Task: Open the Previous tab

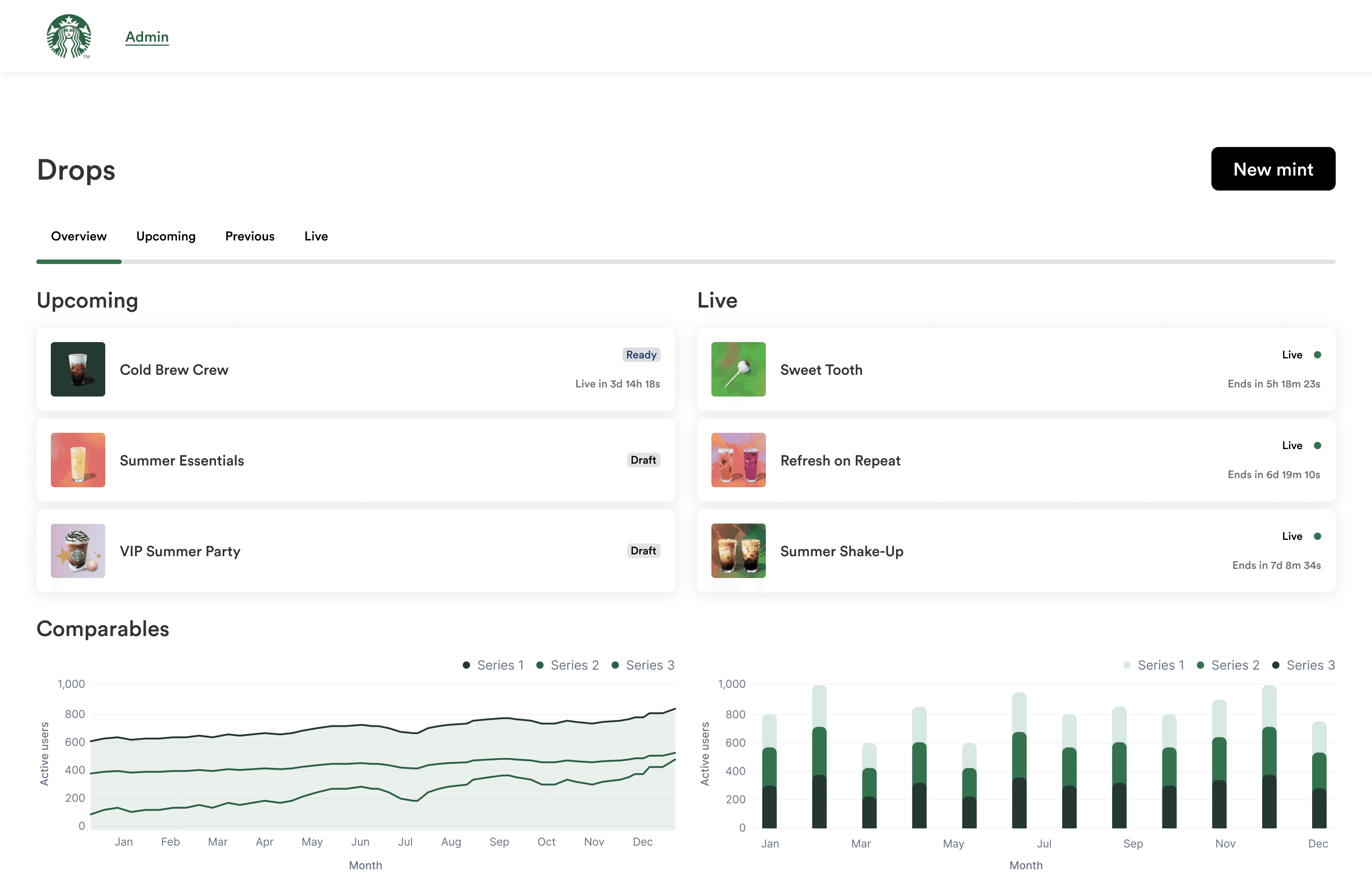Action: coord(250,236)
